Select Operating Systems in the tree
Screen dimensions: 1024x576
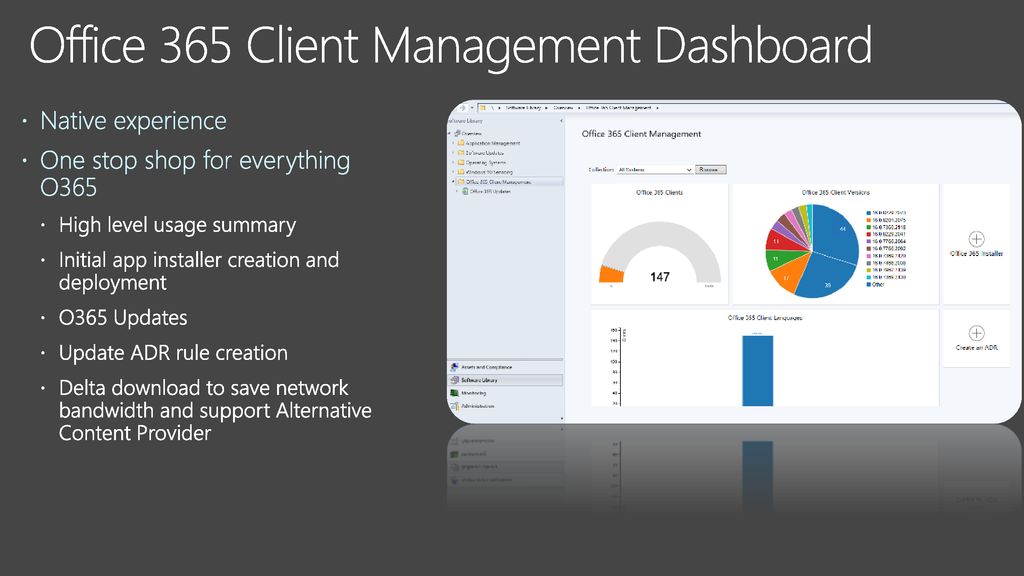tap(486, 163)
